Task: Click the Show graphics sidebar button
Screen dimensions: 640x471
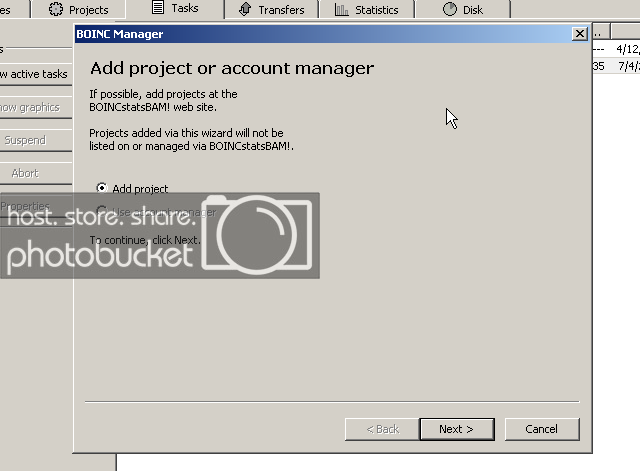Action: (x=28, y=107)
